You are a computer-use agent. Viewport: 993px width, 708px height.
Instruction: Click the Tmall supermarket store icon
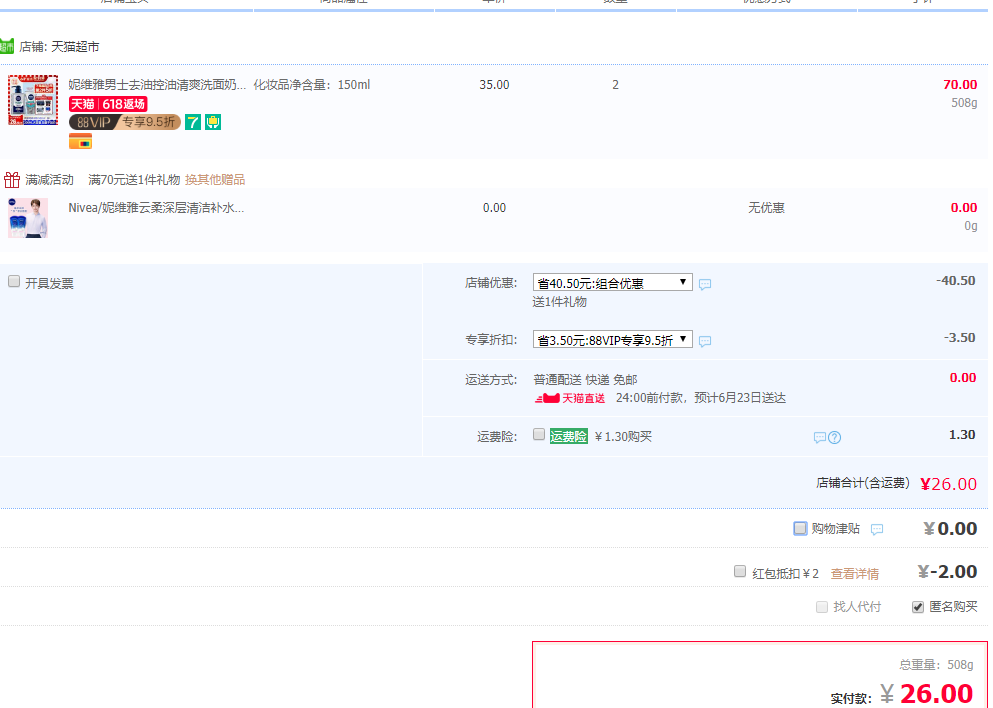coord(7,46)
